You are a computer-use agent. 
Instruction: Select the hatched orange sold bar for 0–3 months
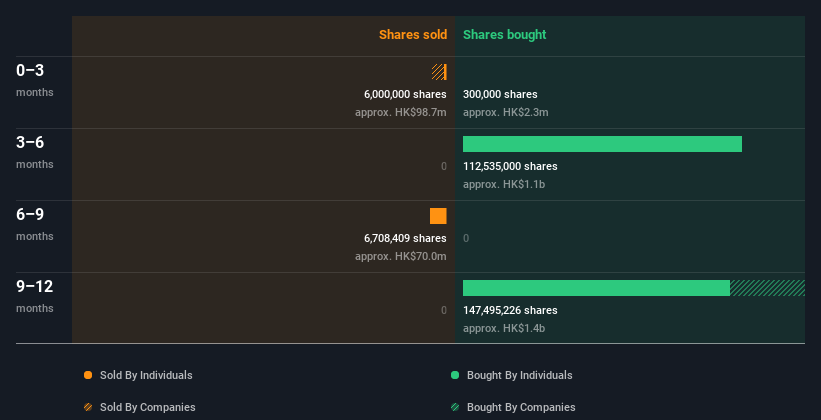(438, 72)
